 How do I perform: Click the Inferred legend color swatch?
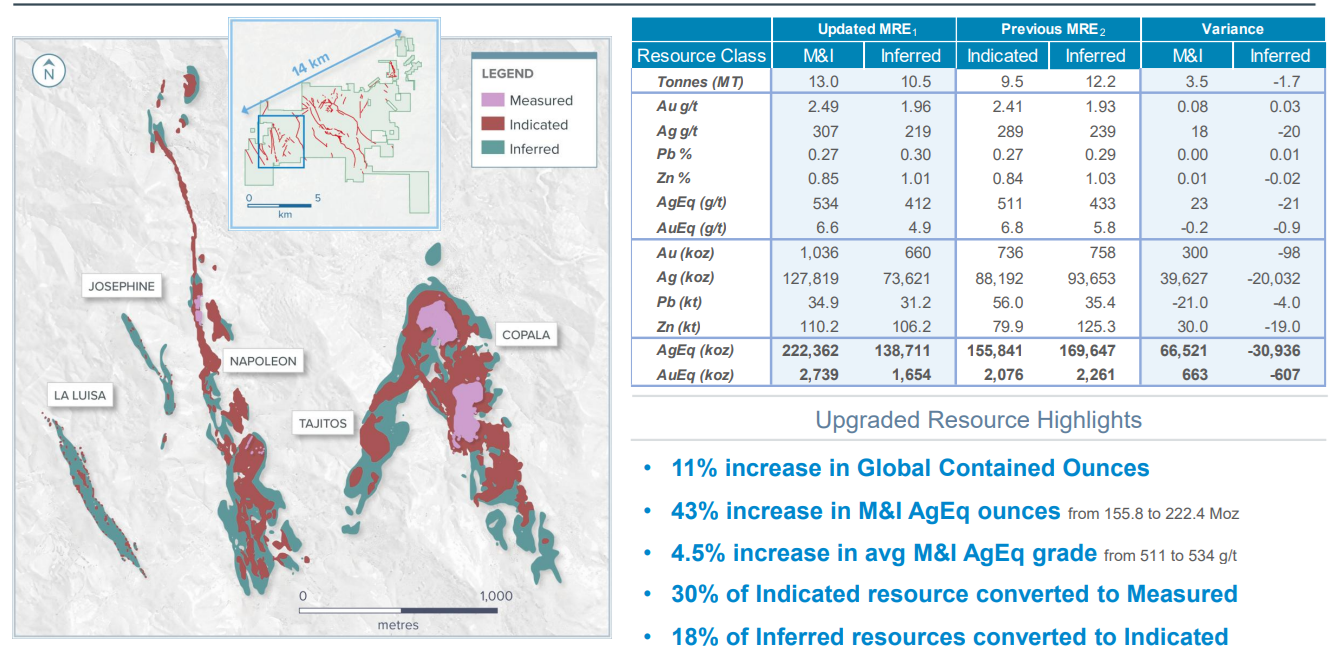click(x=493, y=148)
